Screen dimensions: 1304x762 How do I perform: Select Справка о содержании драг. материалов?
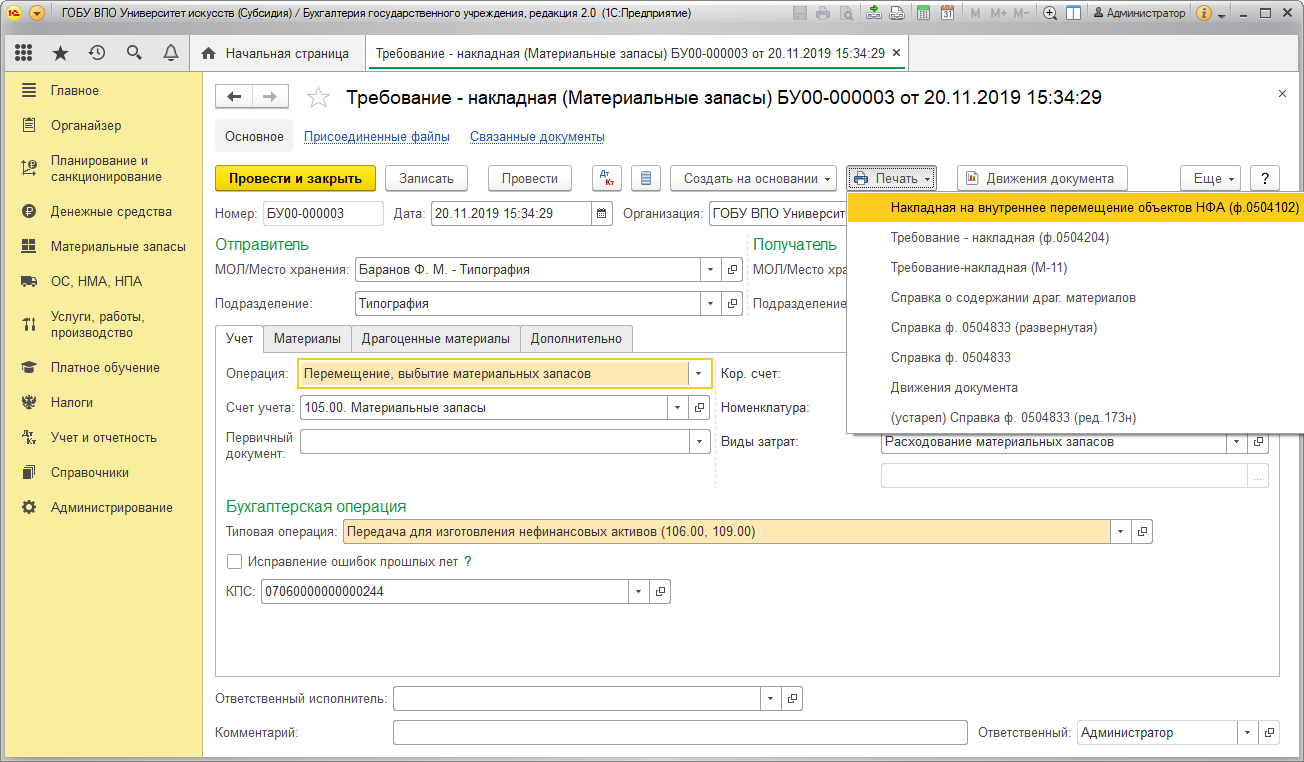click(x=1076, y=297)
